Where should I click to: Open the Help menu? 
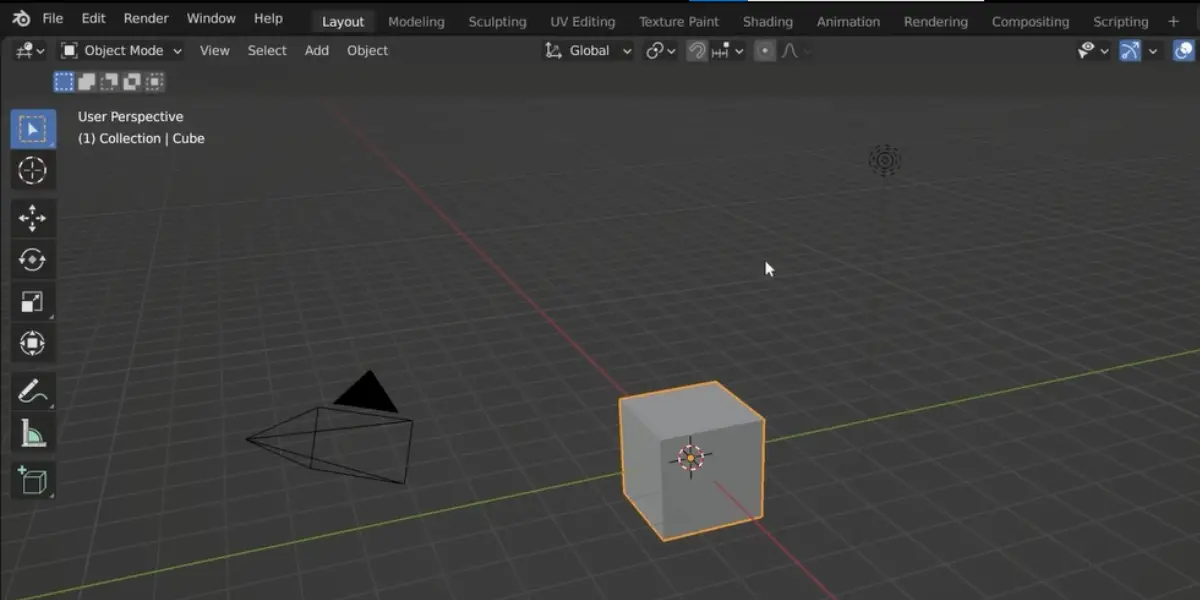point(268,18)
